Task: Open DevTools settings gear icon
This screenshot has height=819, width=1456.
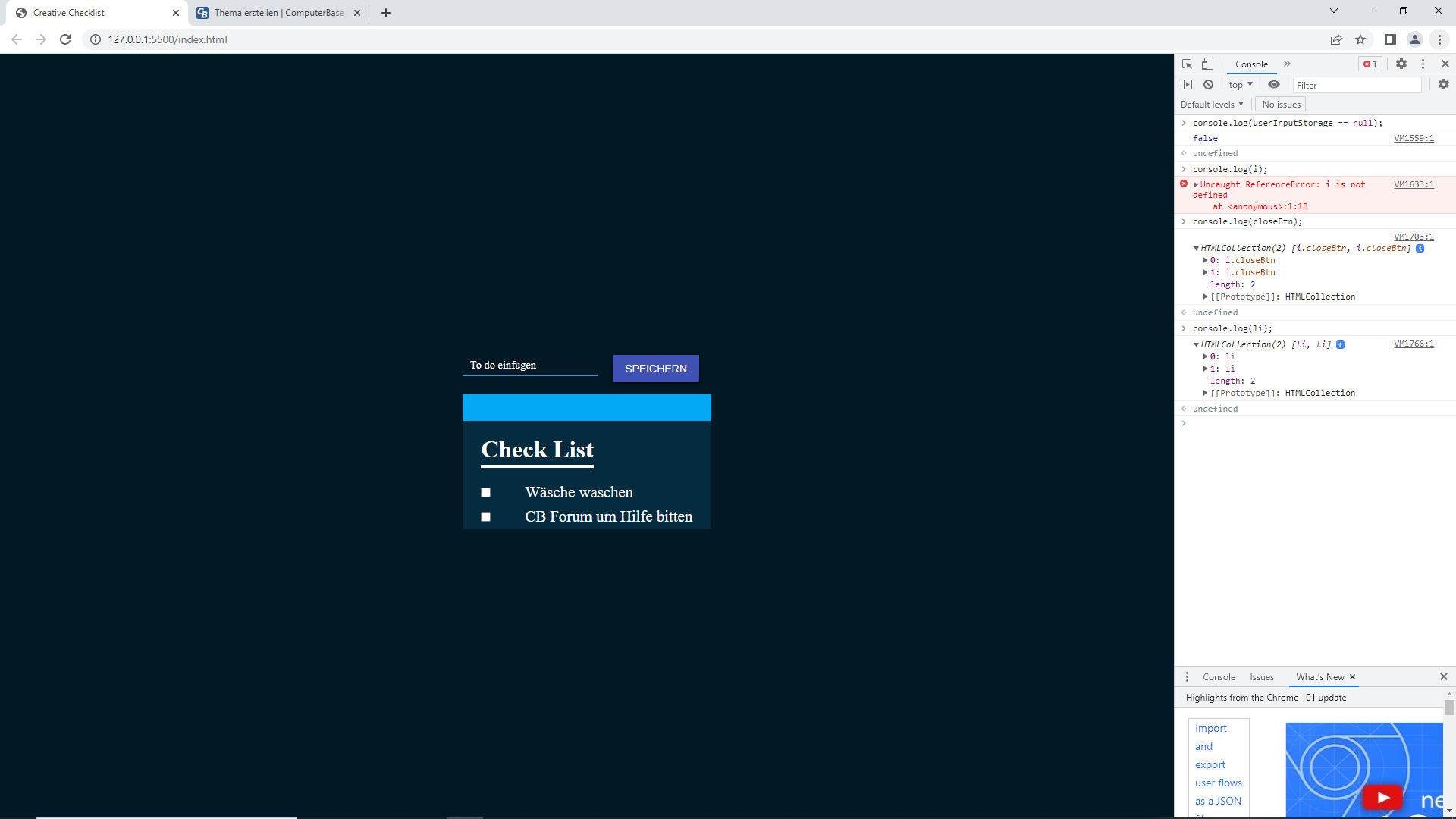Action: click(1401, 64)
